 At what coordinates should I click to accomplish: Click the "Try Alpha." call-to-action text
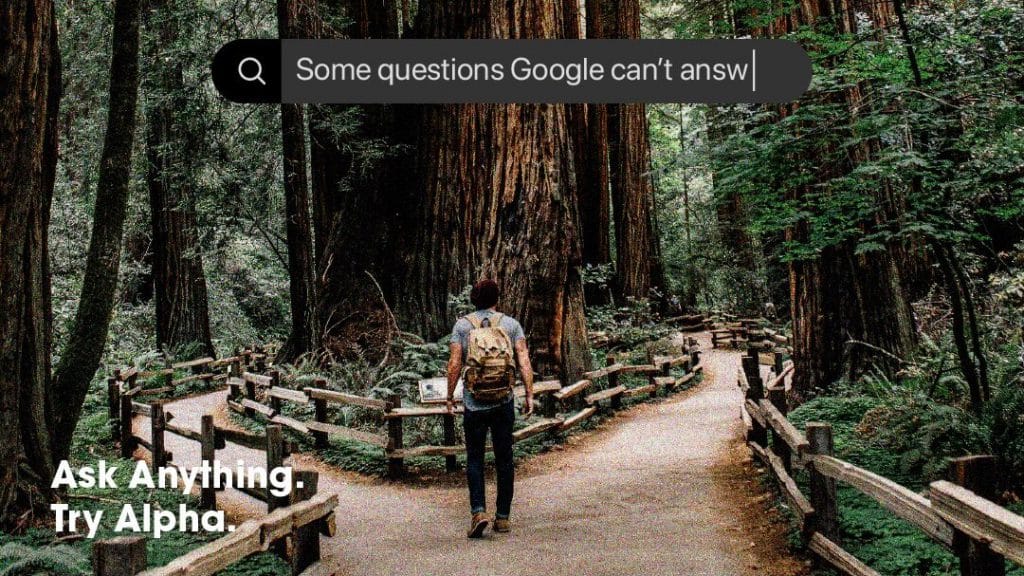[x=142, y=520]
